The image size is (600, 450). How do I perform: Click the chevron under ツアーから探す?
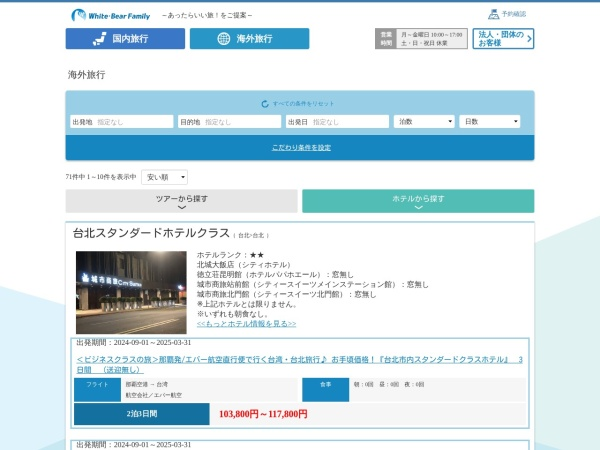click(x=182, y=207)
